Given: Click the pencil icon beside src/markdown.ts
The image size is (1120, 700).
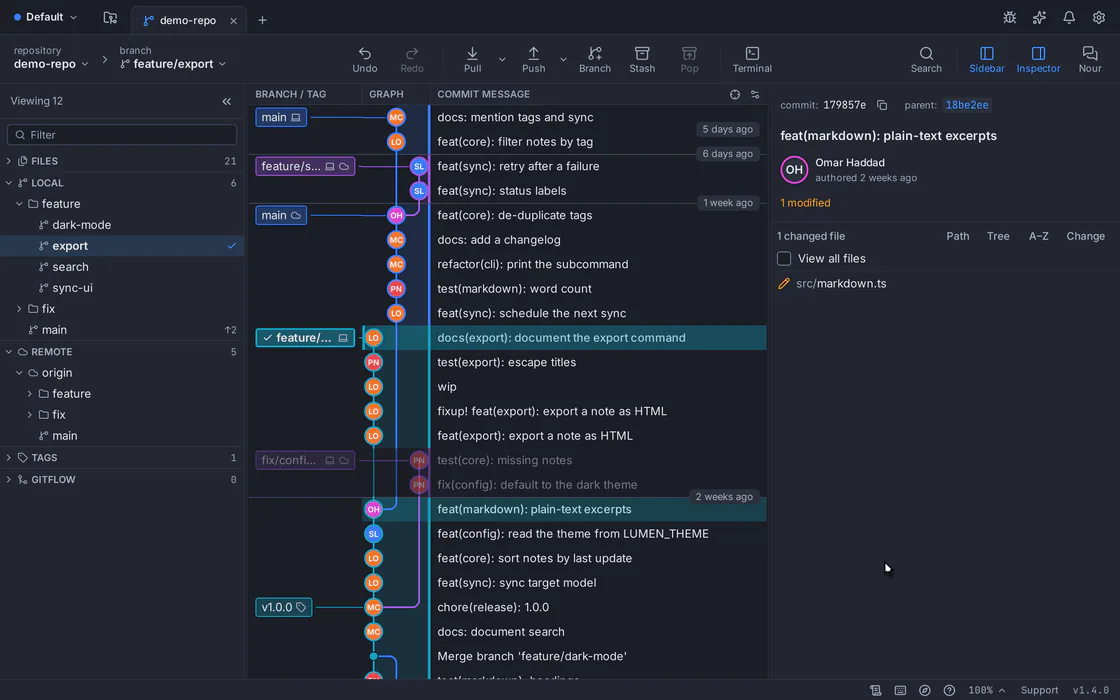Looking at the screenshot, I should click(784, 284).
